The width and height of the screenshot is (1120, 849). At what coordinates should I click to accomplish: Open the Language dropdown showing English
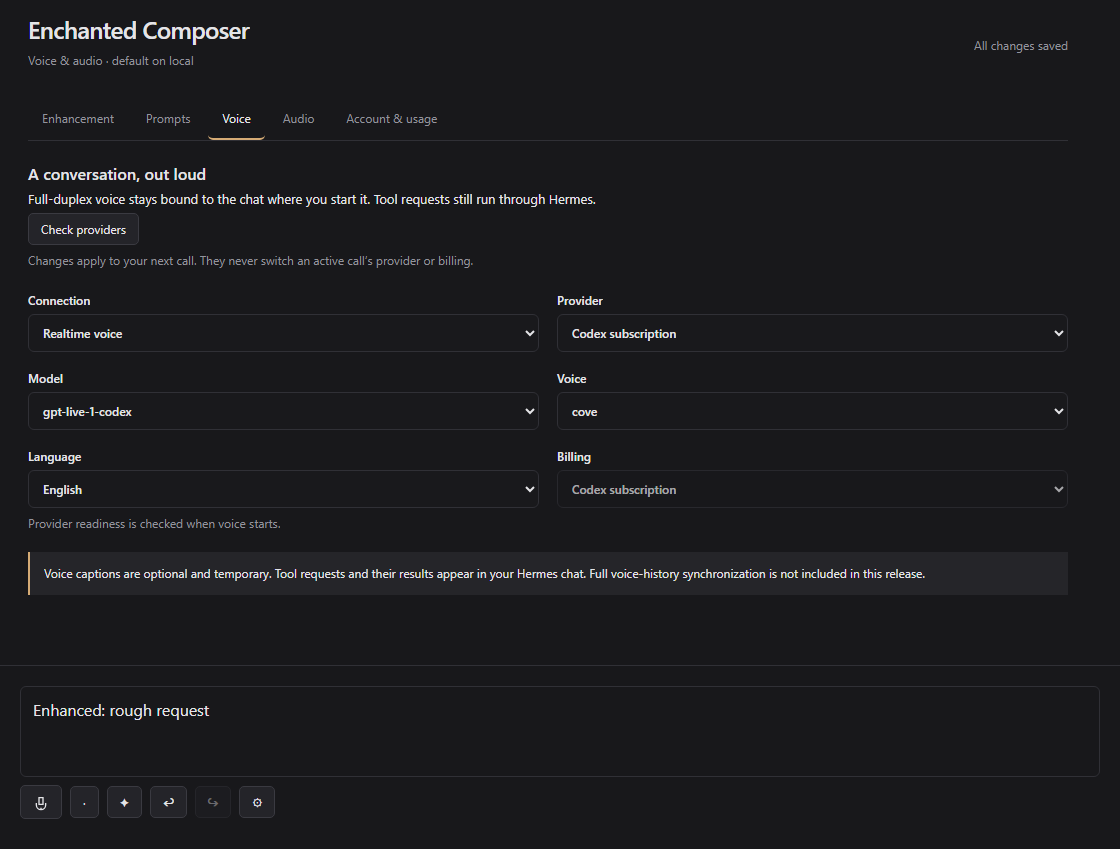click(x=283, y=489)
